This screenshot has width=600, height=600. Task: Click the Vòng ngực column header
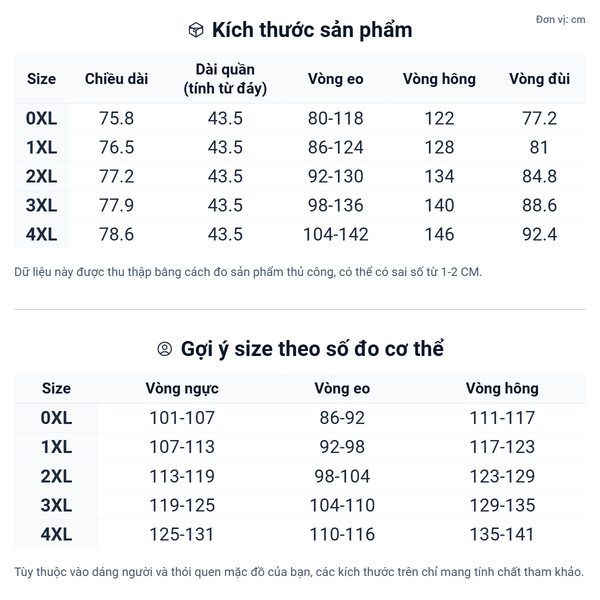(x=181, y=388)
